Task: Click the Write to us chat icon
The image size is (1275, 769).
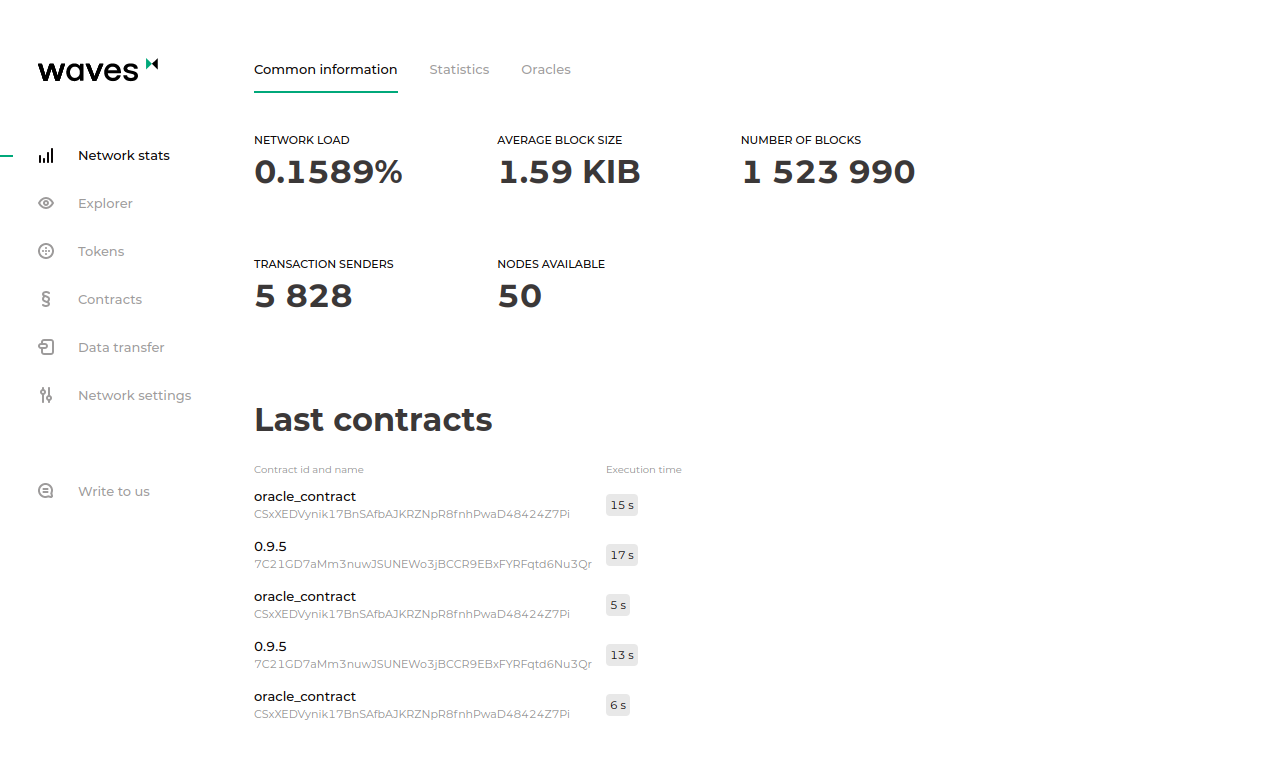Action: pos(46,491)
